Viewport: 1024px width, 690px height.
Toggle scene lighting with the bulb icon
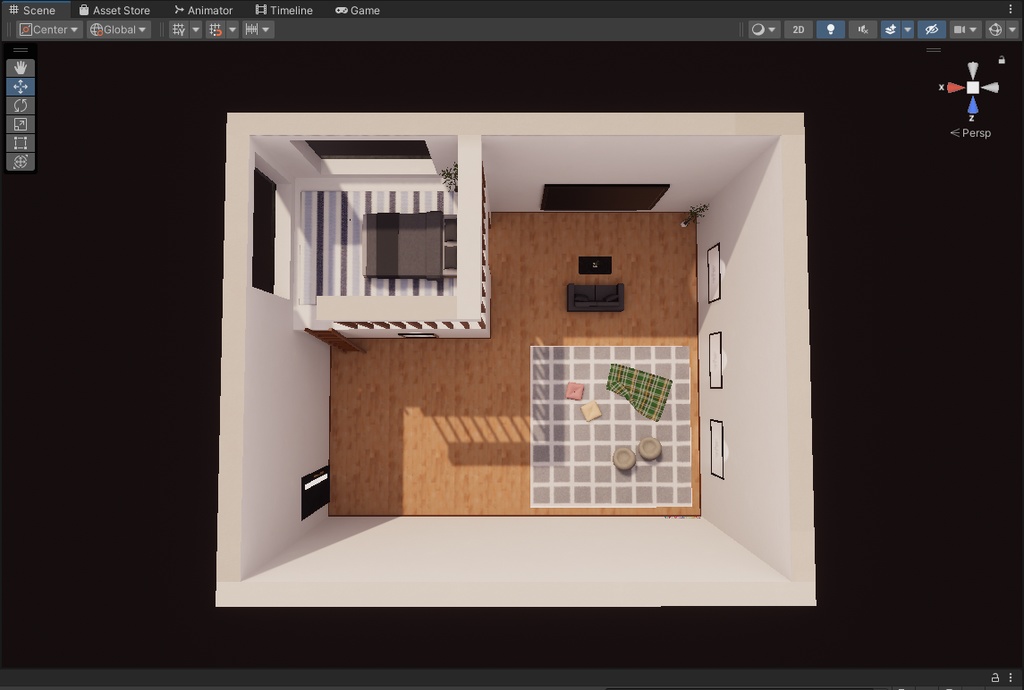click(x=830, y=29)
